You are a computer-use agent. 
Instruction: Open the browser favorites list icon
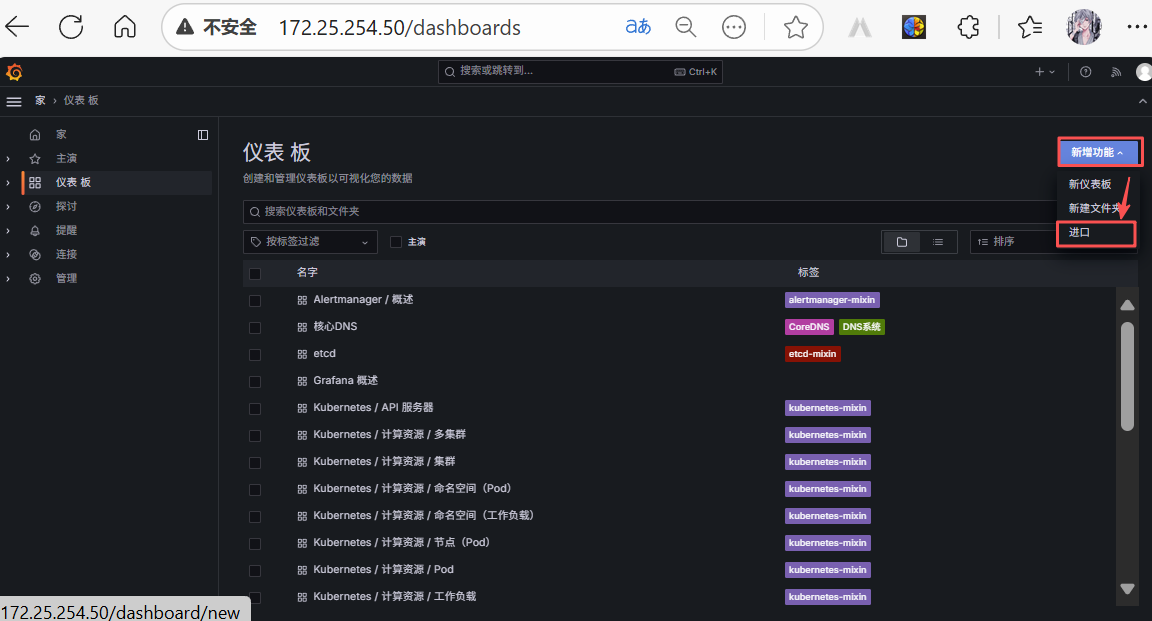pyautogui.click(x=1029, y=27)
